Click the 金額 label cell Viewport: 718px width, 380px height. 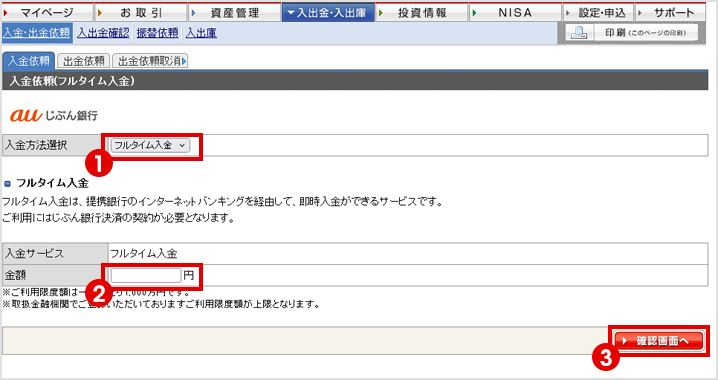coord(55,275)
